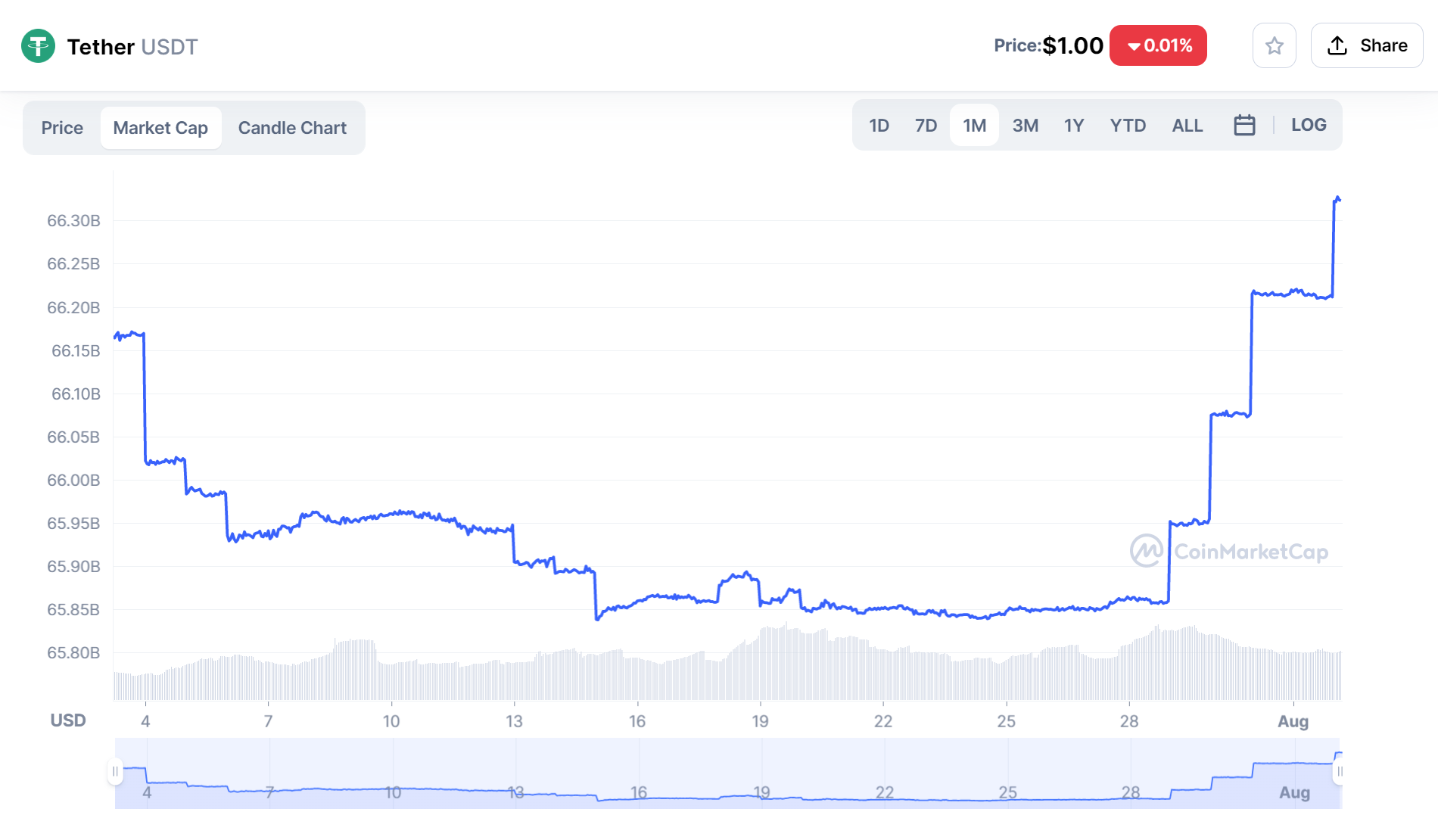Click the 65.80B y-axis label
This screenshot has height=840, width=1438.
tap(73, 653)
